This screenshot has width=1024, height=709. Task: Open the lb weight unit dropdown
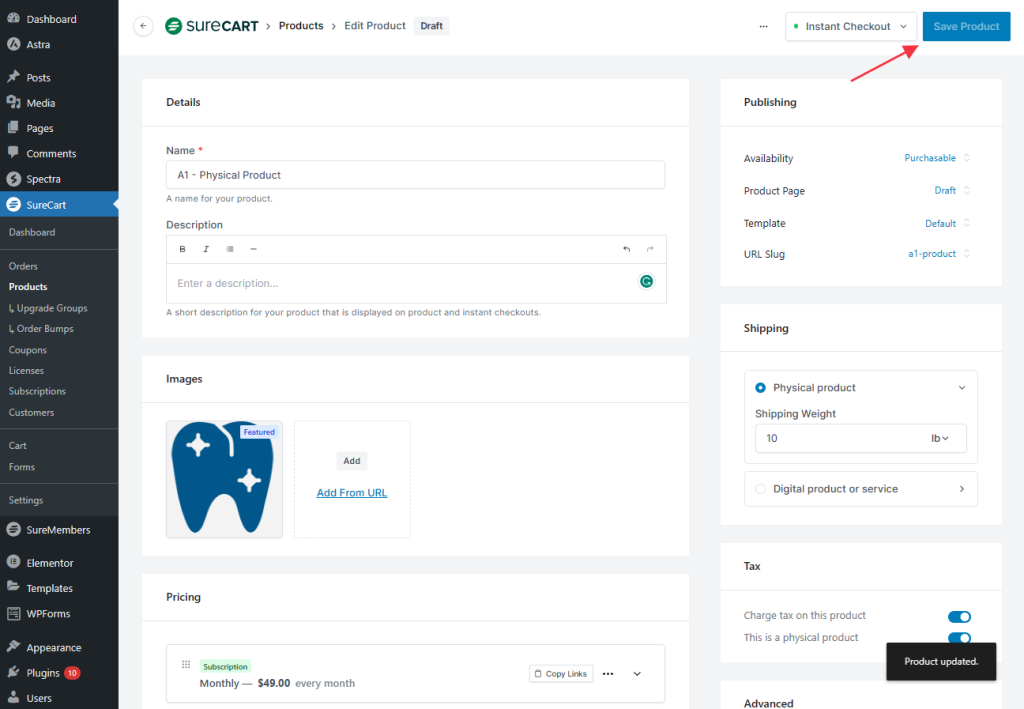pyautogui.click(x=940, y=438)
